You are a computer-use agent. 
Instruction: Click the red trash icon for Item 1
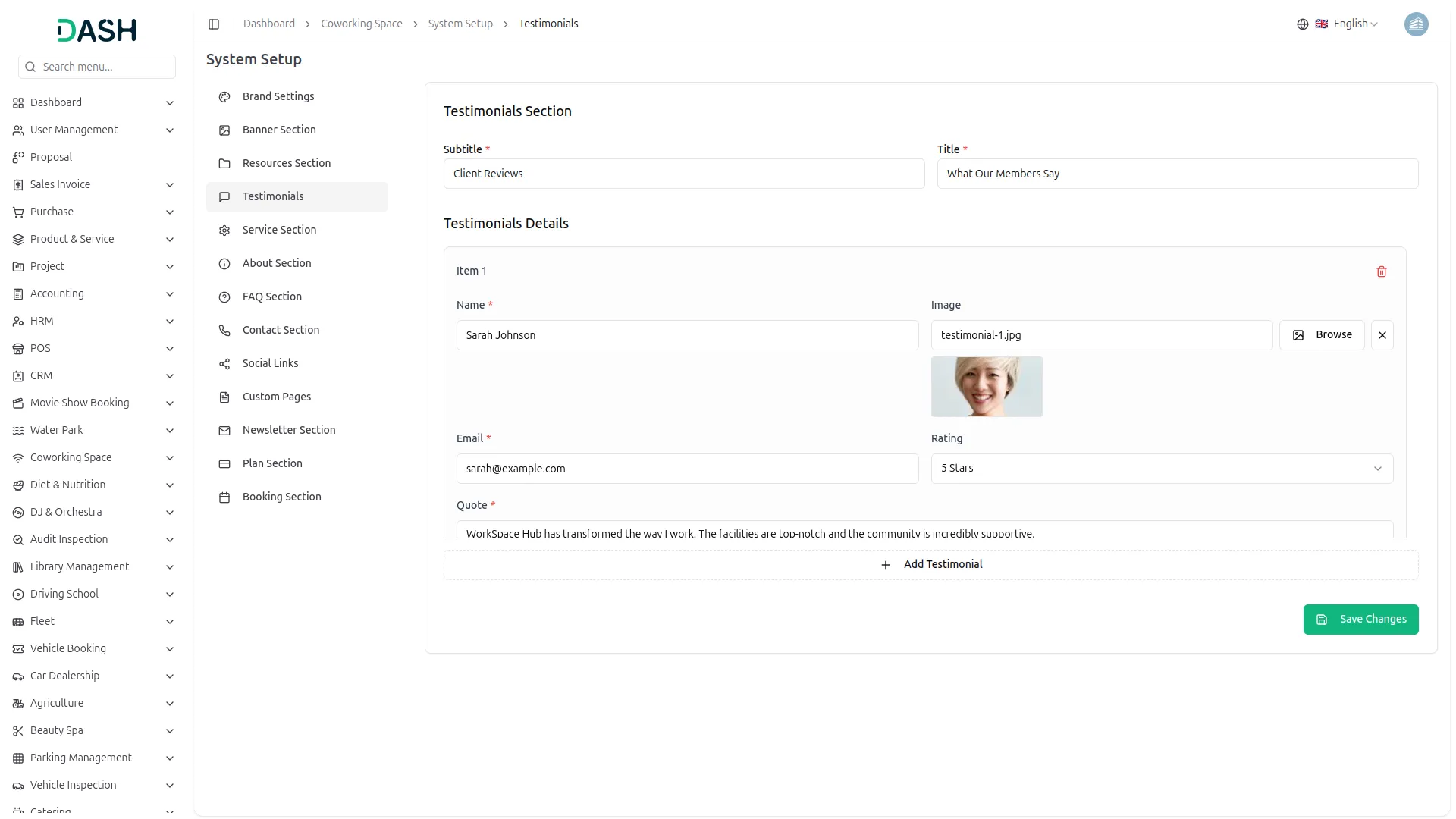click(x=1381, y=271)
